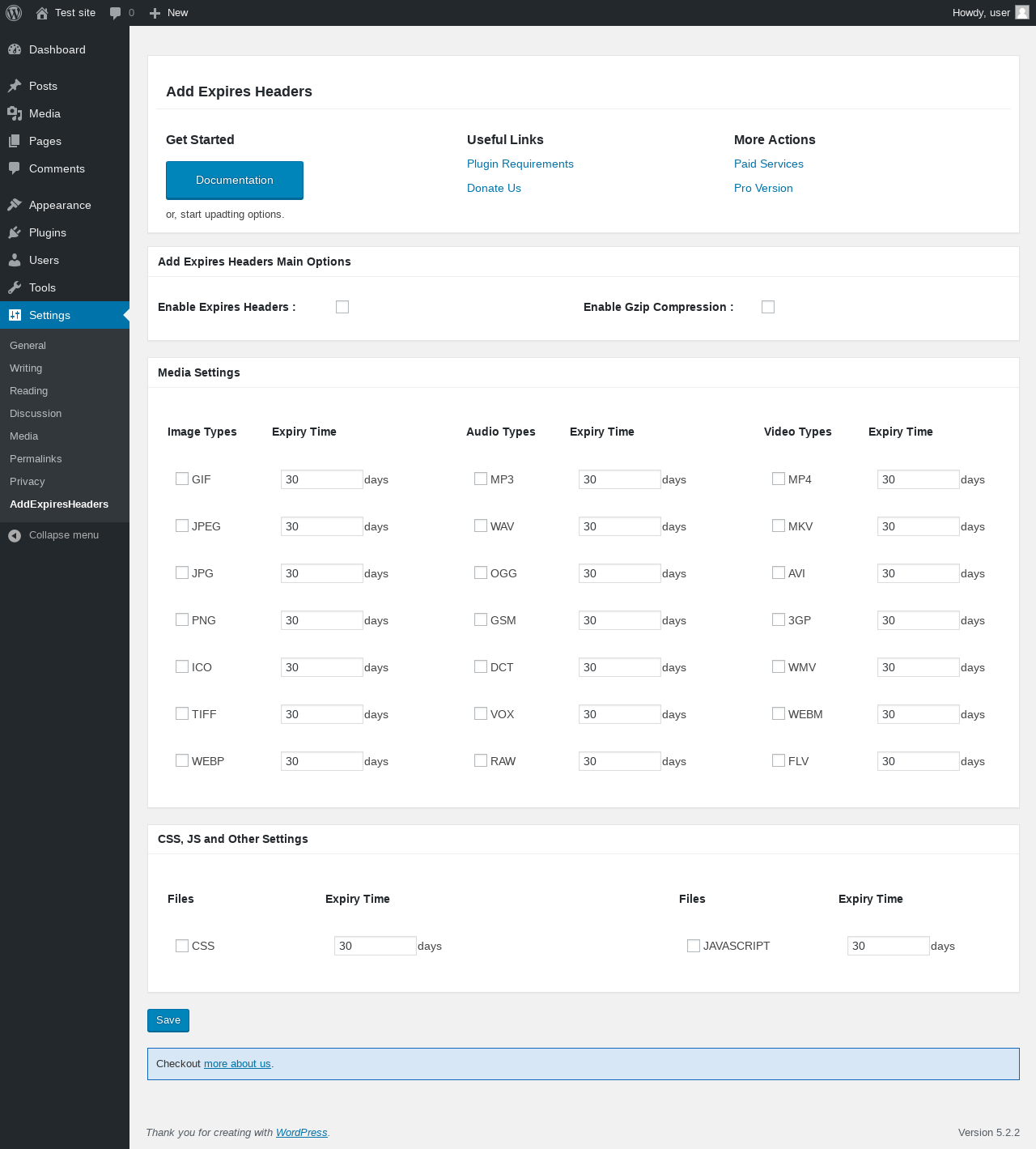The height and width of the screenshot is (1149, 1036).
Task: Go to the Tools menu
Action: click(x=42, y=287)
